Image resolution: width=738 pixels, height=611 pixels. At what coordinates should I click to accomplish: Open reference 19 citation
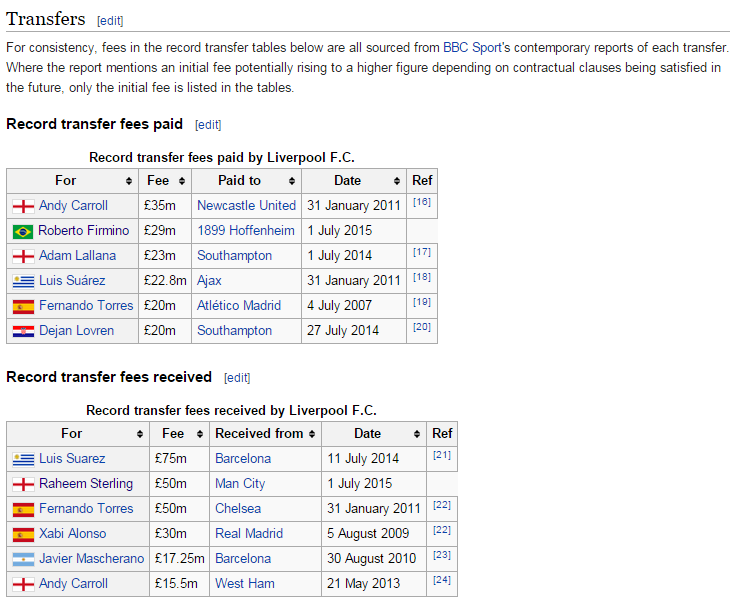422,302
